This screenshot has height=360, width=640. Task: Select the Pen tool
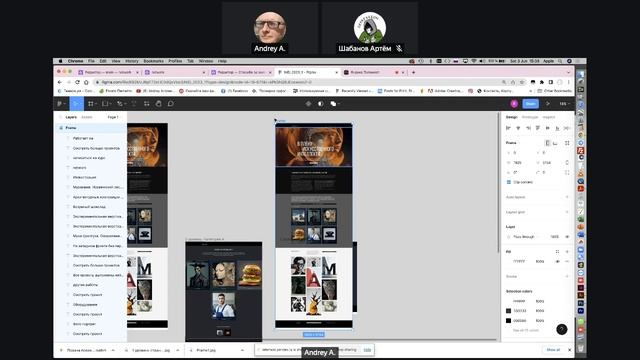coord(120,104)
